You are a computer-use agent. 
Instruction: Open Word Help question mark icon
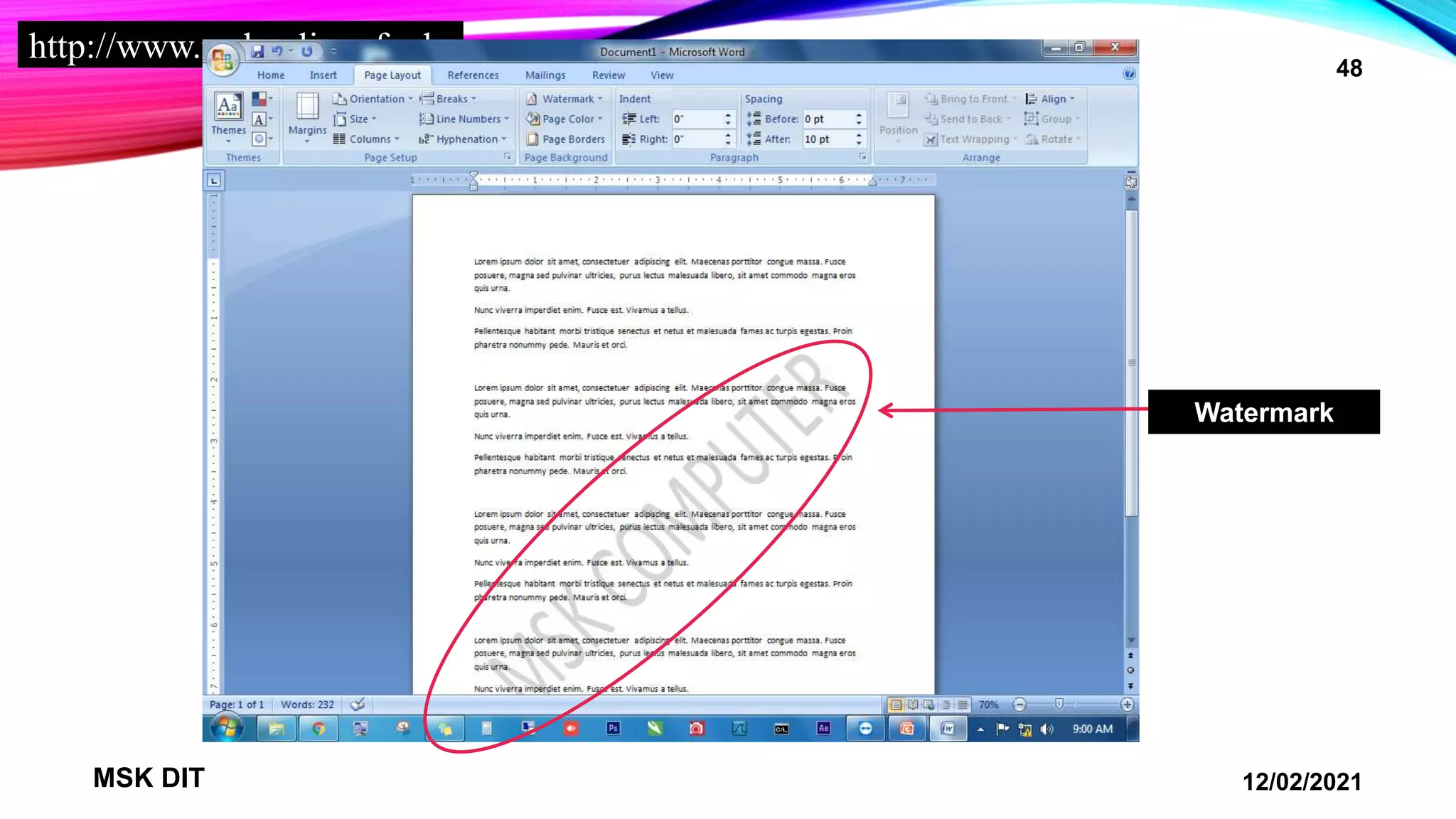click(x=1129, y=74)
